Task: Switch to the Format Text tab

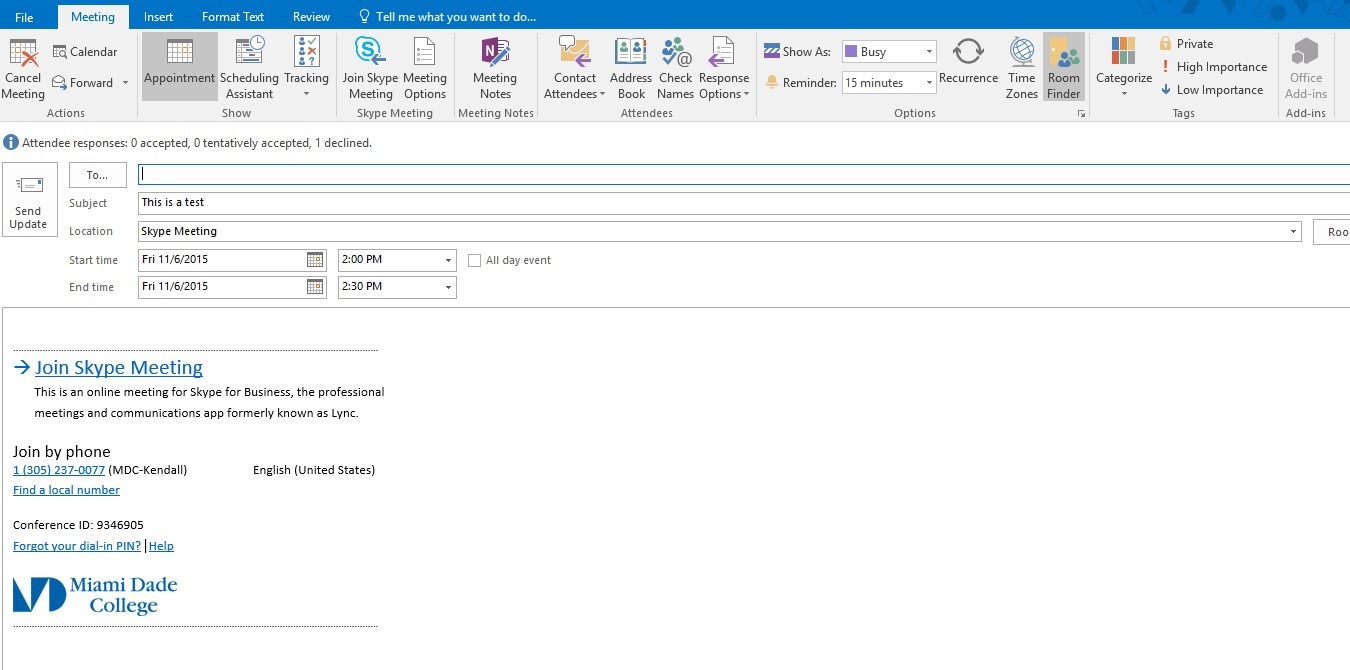Action: click(x=233, y=17)
